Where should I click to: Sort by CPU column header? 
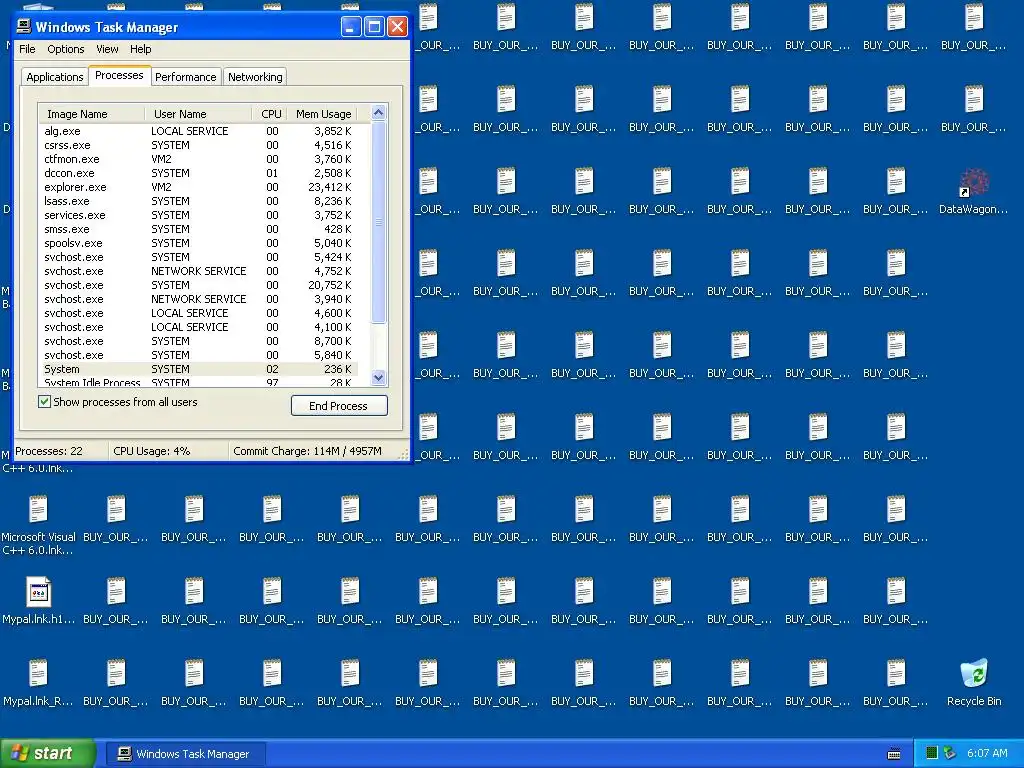[270, 114]
